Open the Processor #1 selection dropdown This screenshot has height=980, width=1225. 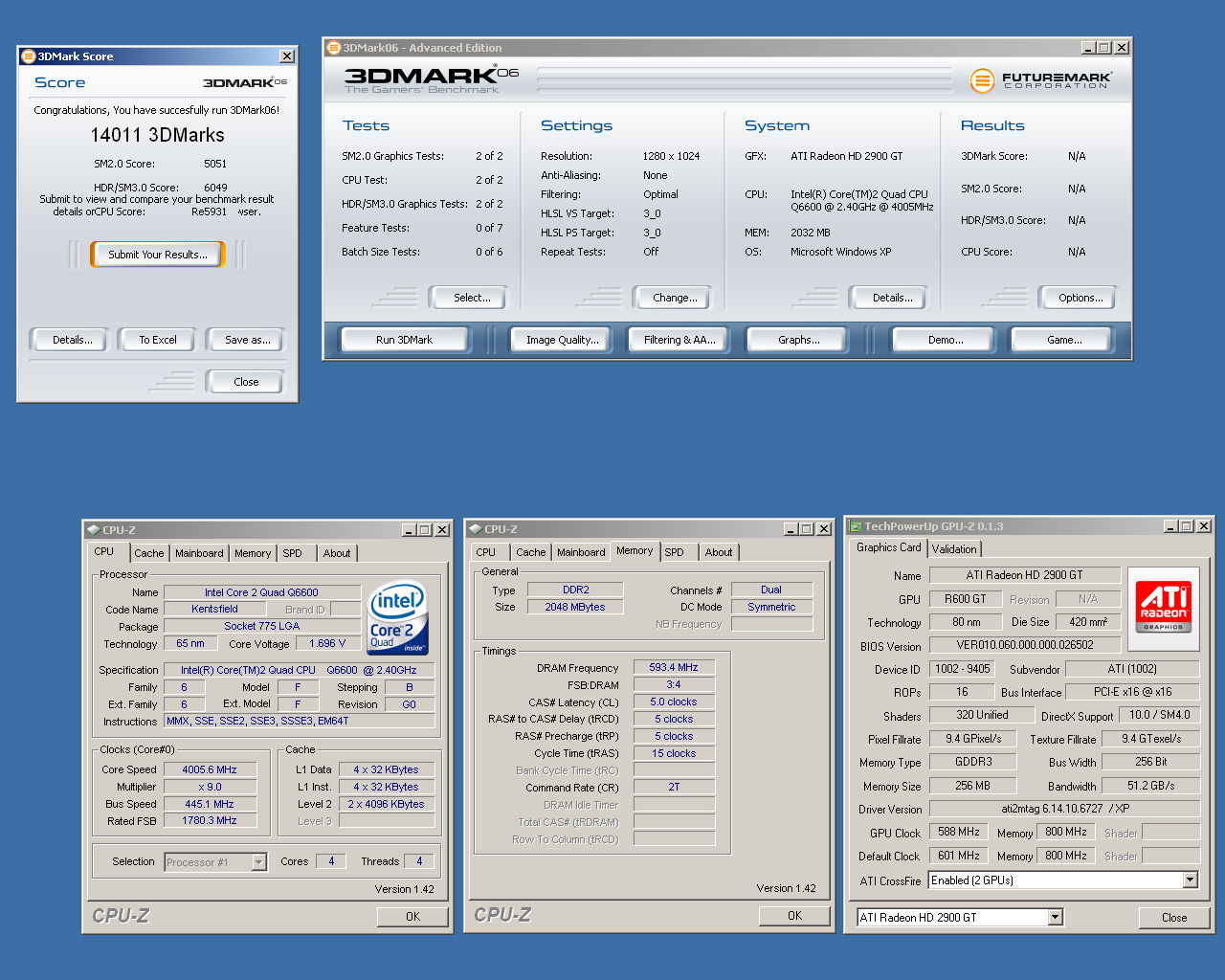point(258,862)
